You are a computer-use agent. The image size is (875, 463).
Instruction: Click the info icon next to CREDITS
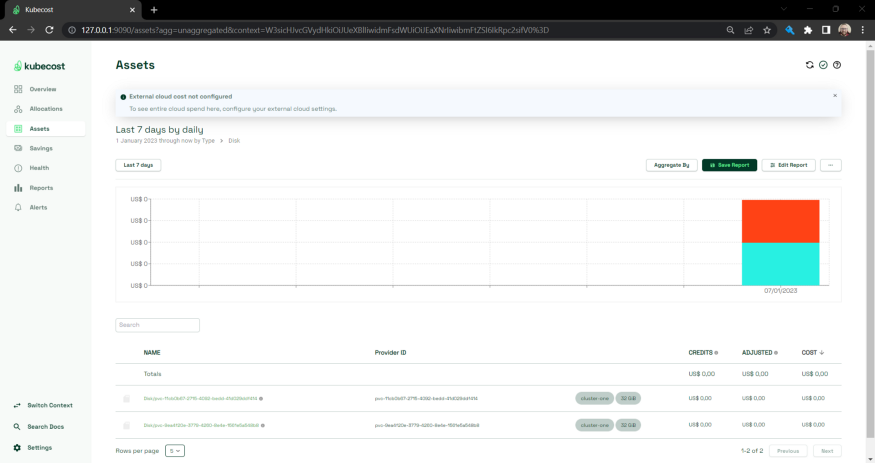[716, 353]
